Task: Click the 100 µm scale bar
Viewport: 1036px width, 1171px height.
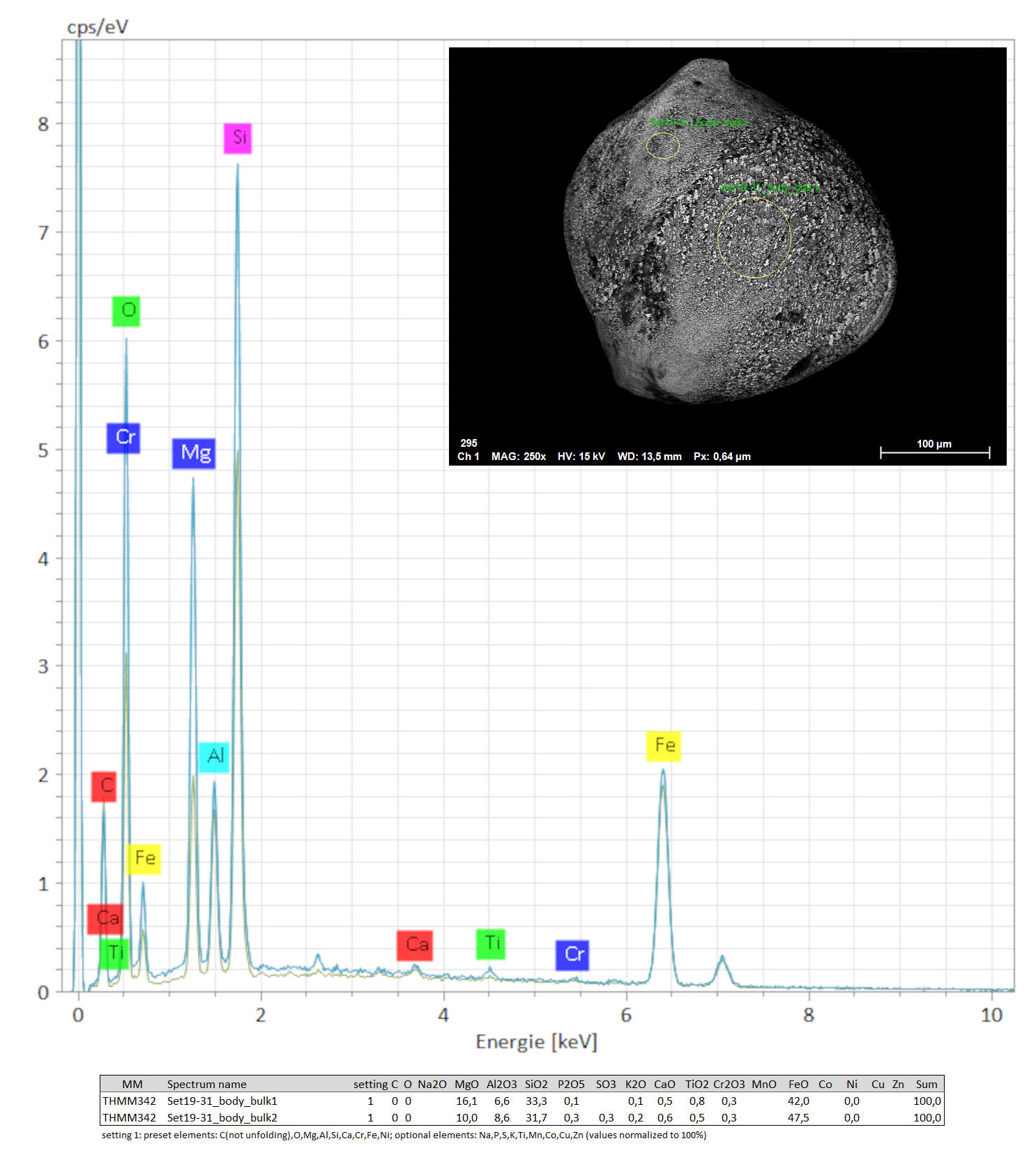Action: point(934,452)
